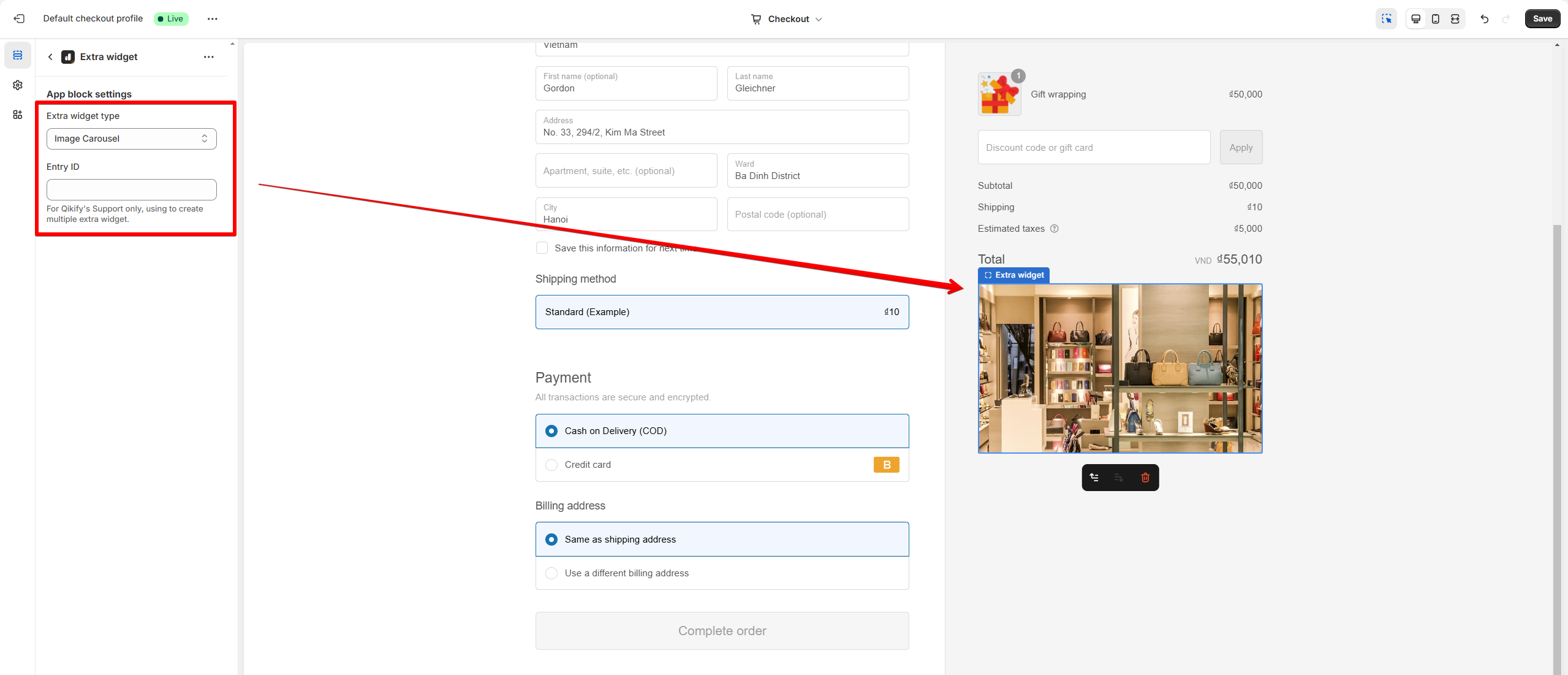Click the Total amount ₫55,010

[1240, 259]
